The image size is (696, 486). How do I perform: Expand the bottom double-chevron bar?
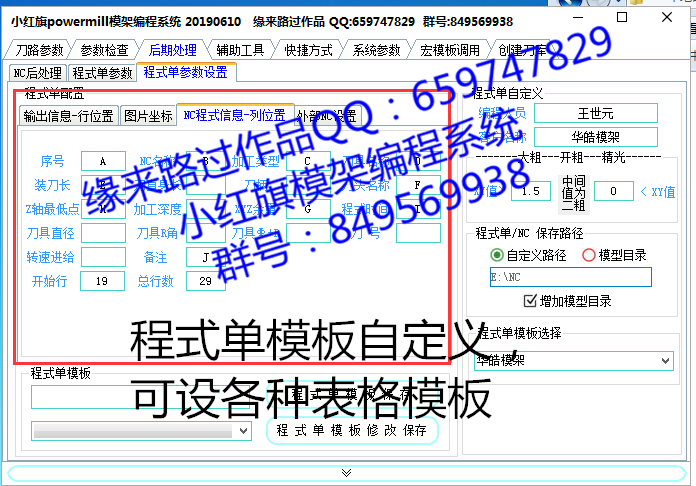coord(347,473)
